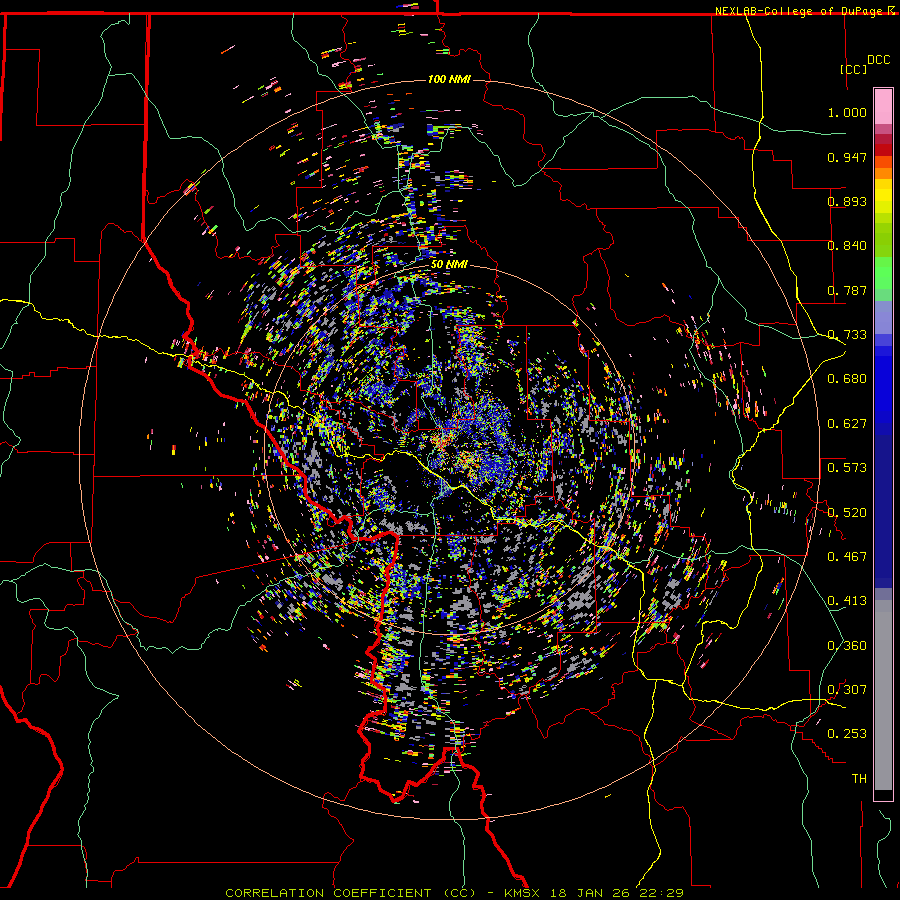Screen dimensions: 900x900
Task: Click the 50 NMI range ring label
Action: (449, 265)
